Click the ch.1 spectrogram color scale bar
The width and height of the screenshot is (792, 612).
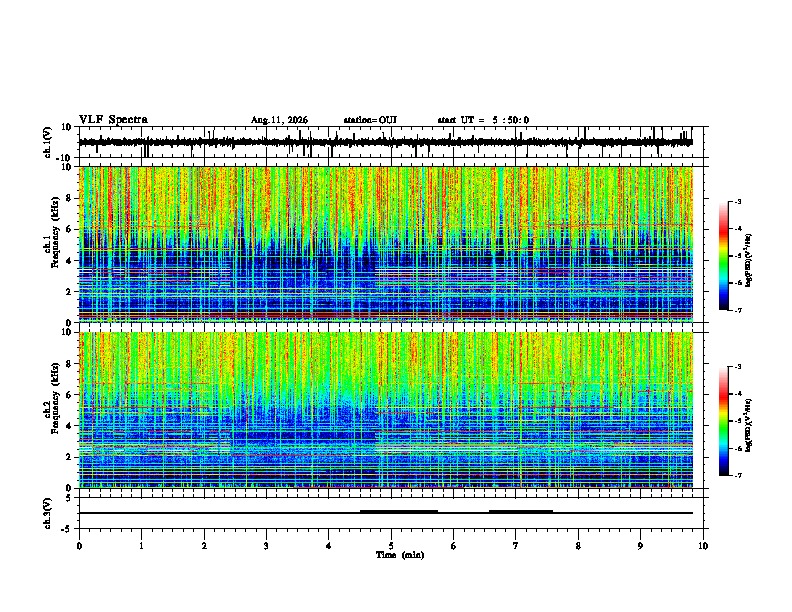click(724, 256)
